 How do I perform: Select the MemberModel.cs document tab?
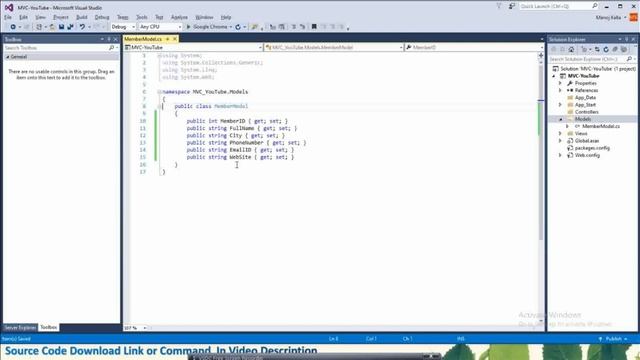(x=143, y=39)
